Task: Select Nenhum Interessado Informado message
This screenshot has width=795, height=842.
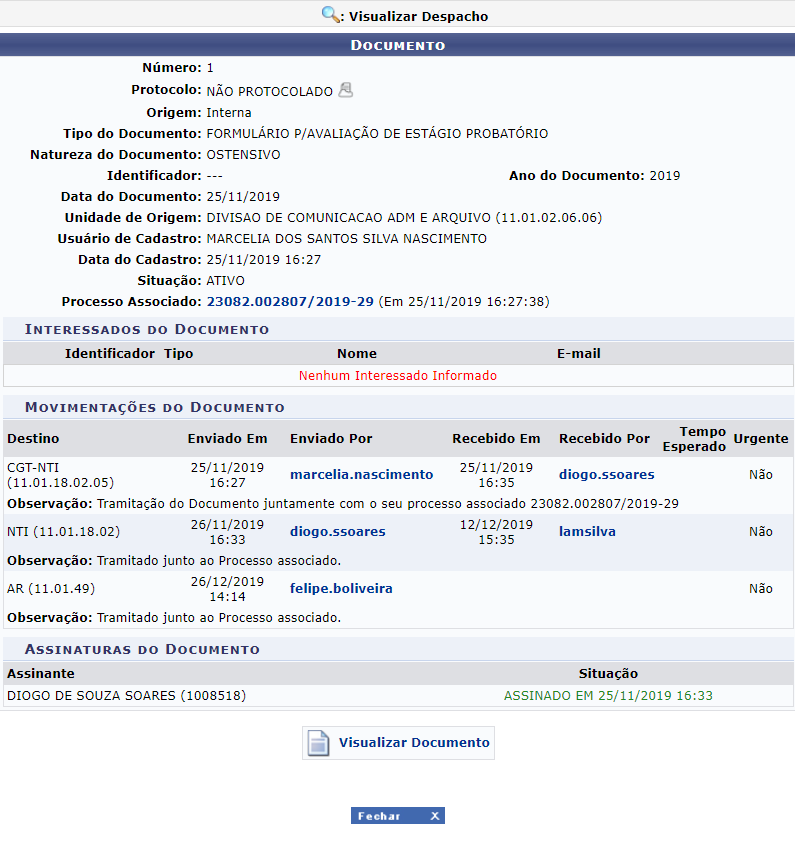Action: tap(398, 376)
